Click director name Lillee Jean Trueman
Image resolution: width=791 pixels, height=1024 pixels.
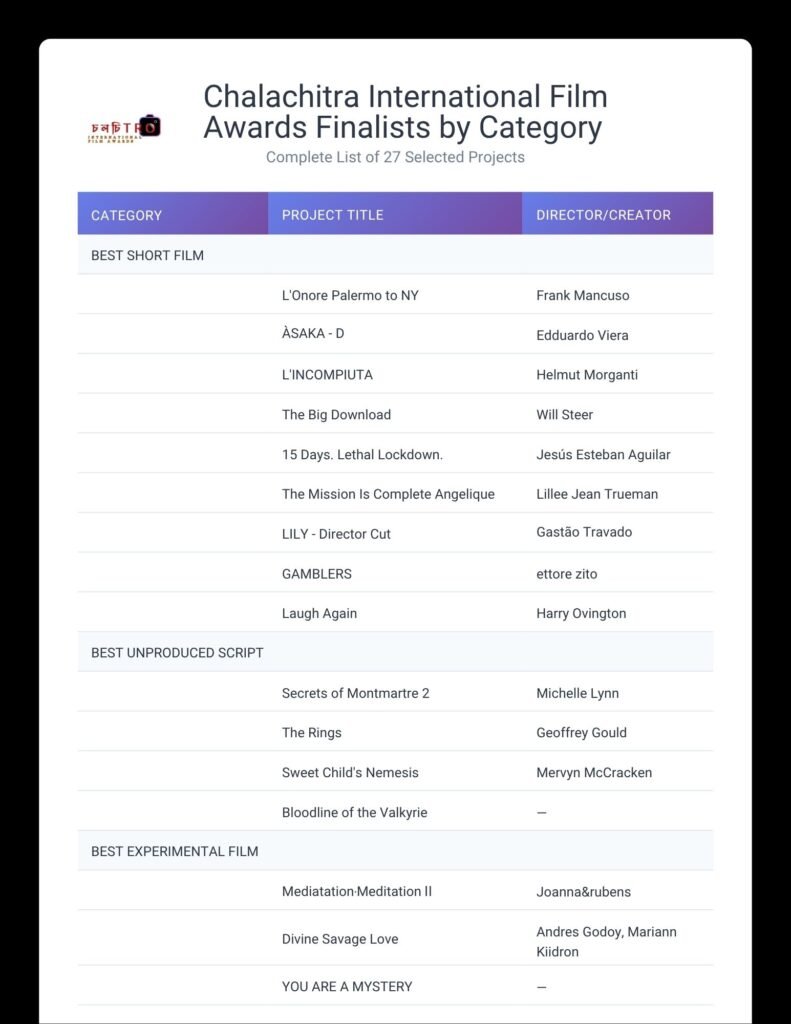[x=596, y=494]
